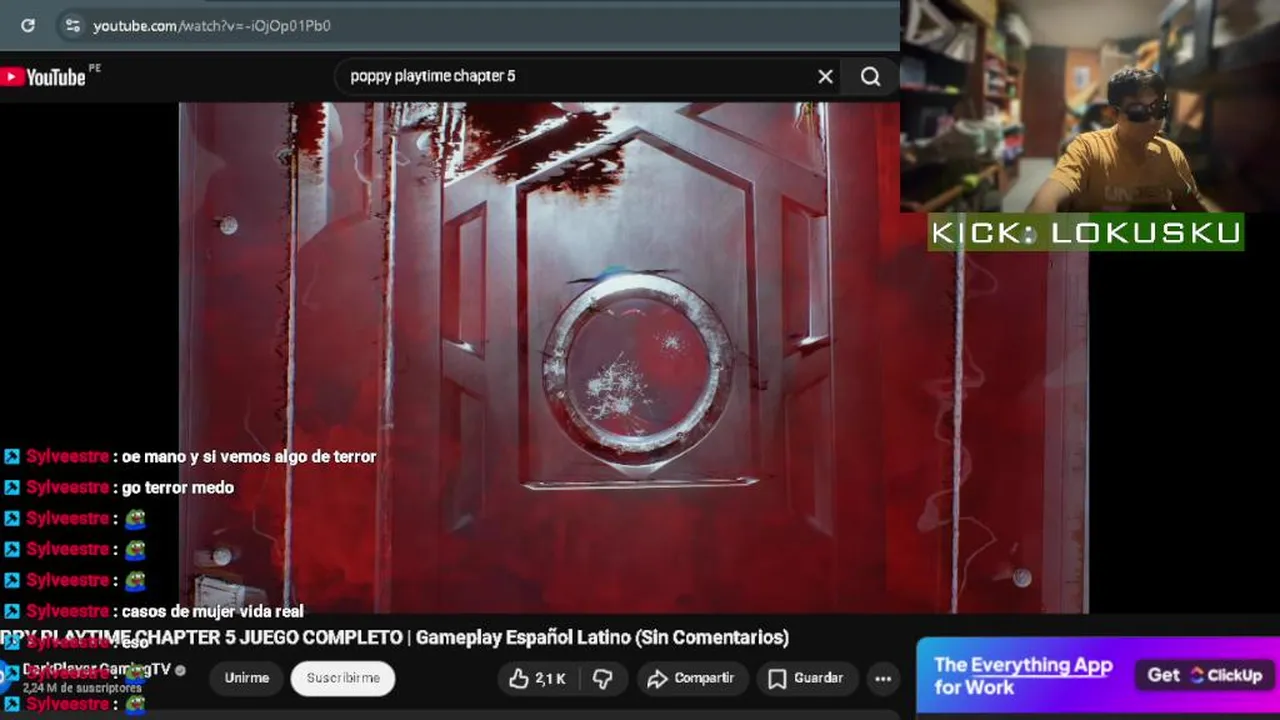Click Suscribirme button

tap(343, 678)
